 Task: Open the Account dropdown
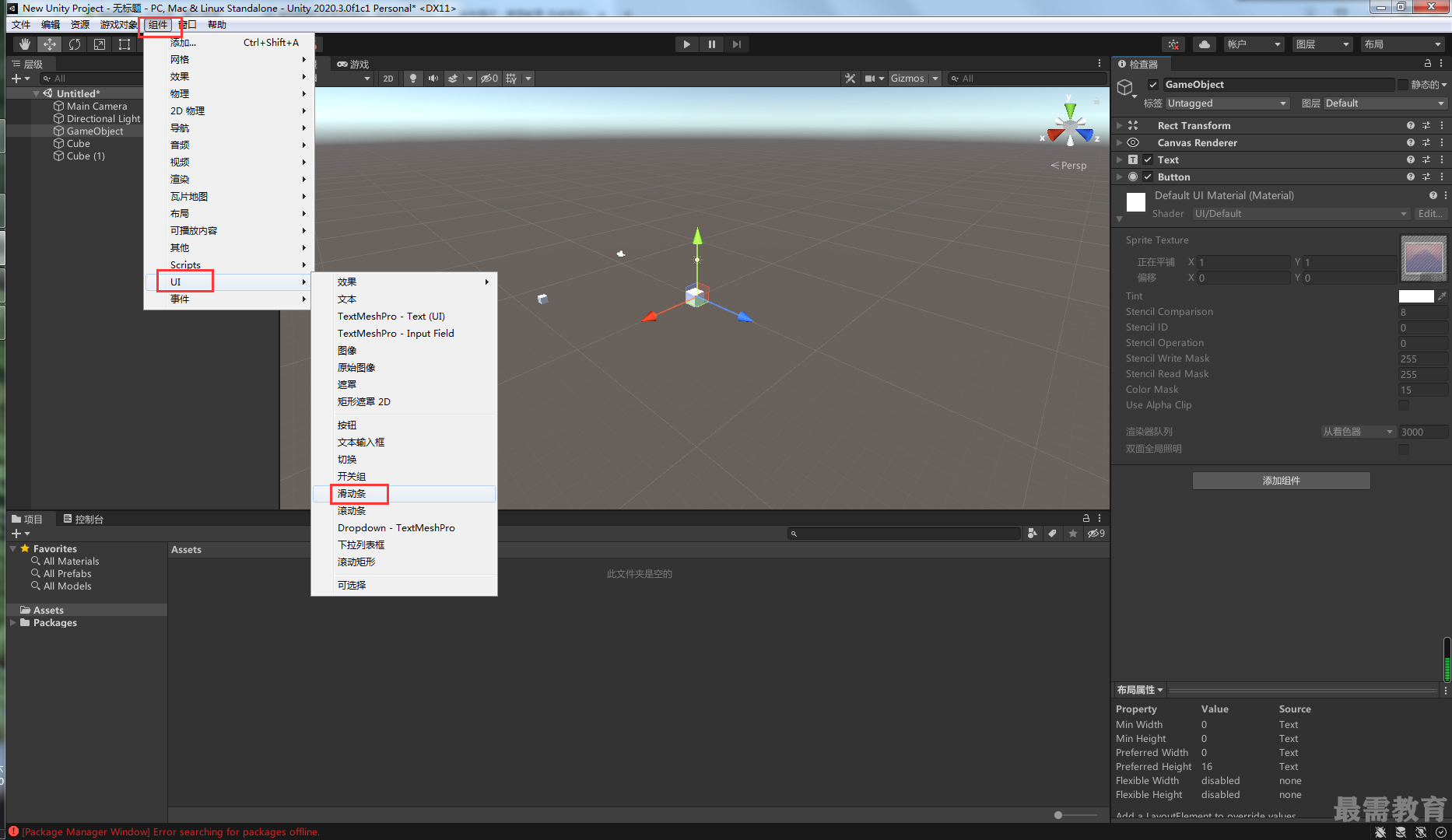(1254, 44)
